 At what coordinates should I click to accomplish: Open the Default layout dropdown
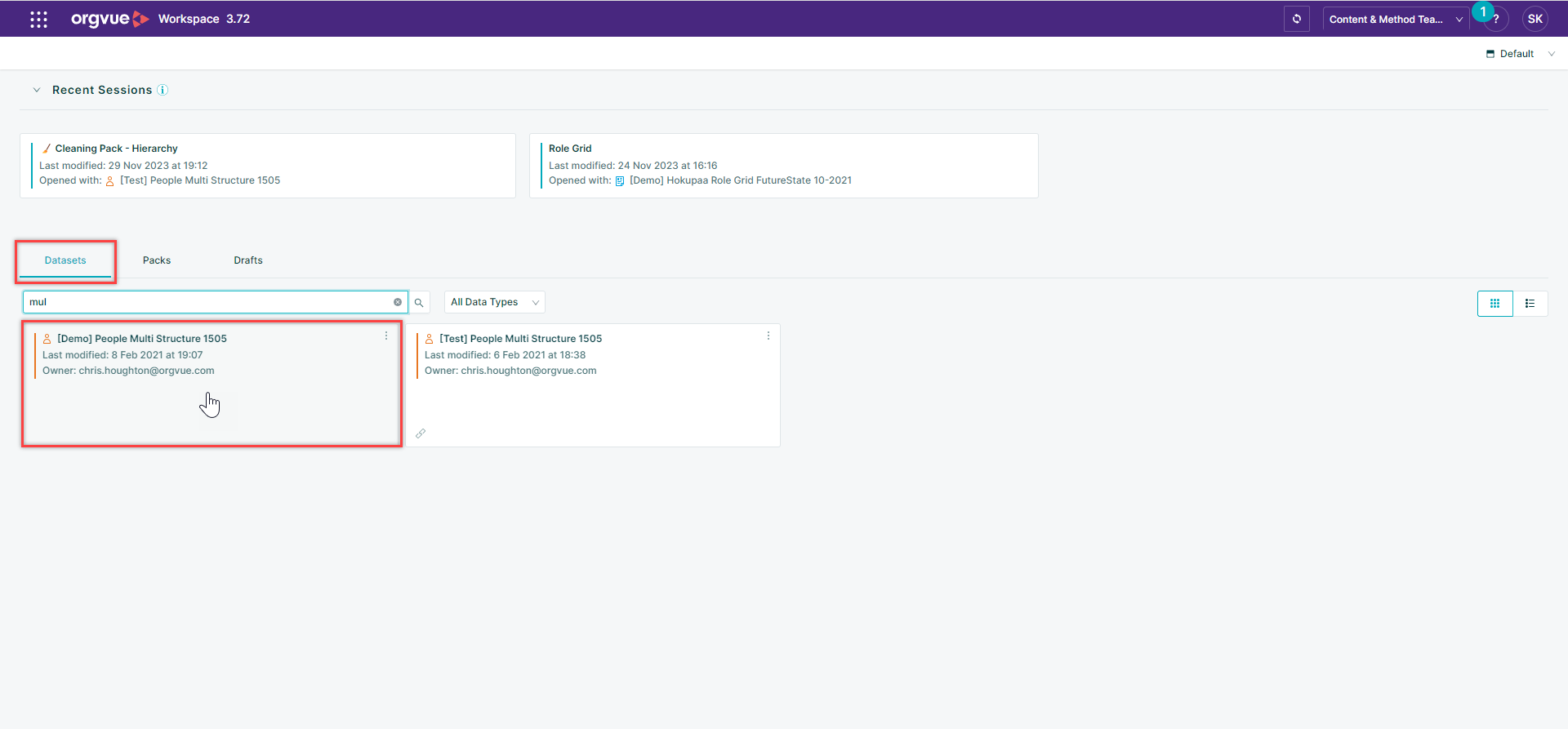(1520, 54)
